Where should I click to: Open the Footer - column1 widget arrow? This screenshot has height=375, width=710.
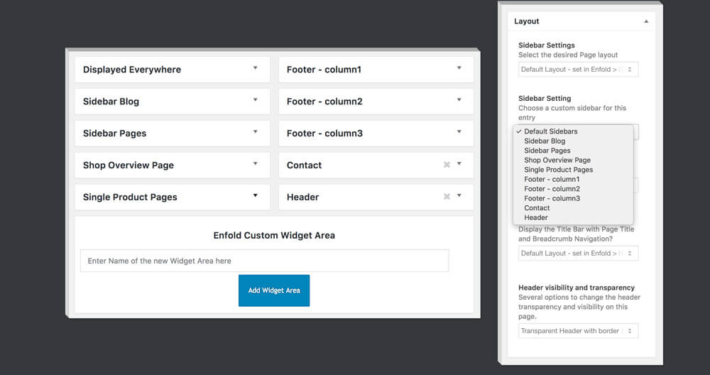(459, 68)
